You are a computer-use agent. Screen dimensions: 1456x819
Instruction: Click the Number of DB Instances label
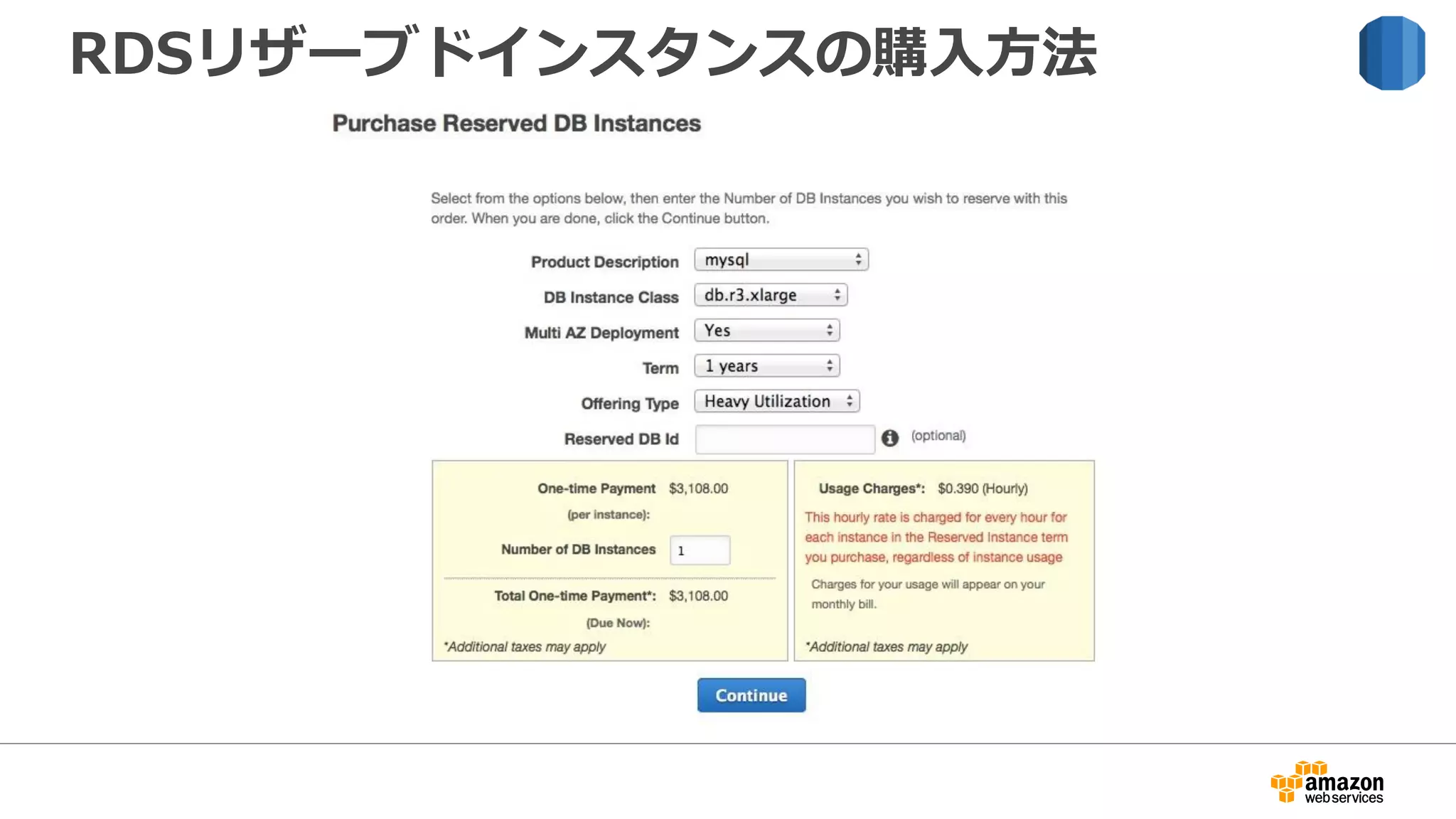click(578, 550)
